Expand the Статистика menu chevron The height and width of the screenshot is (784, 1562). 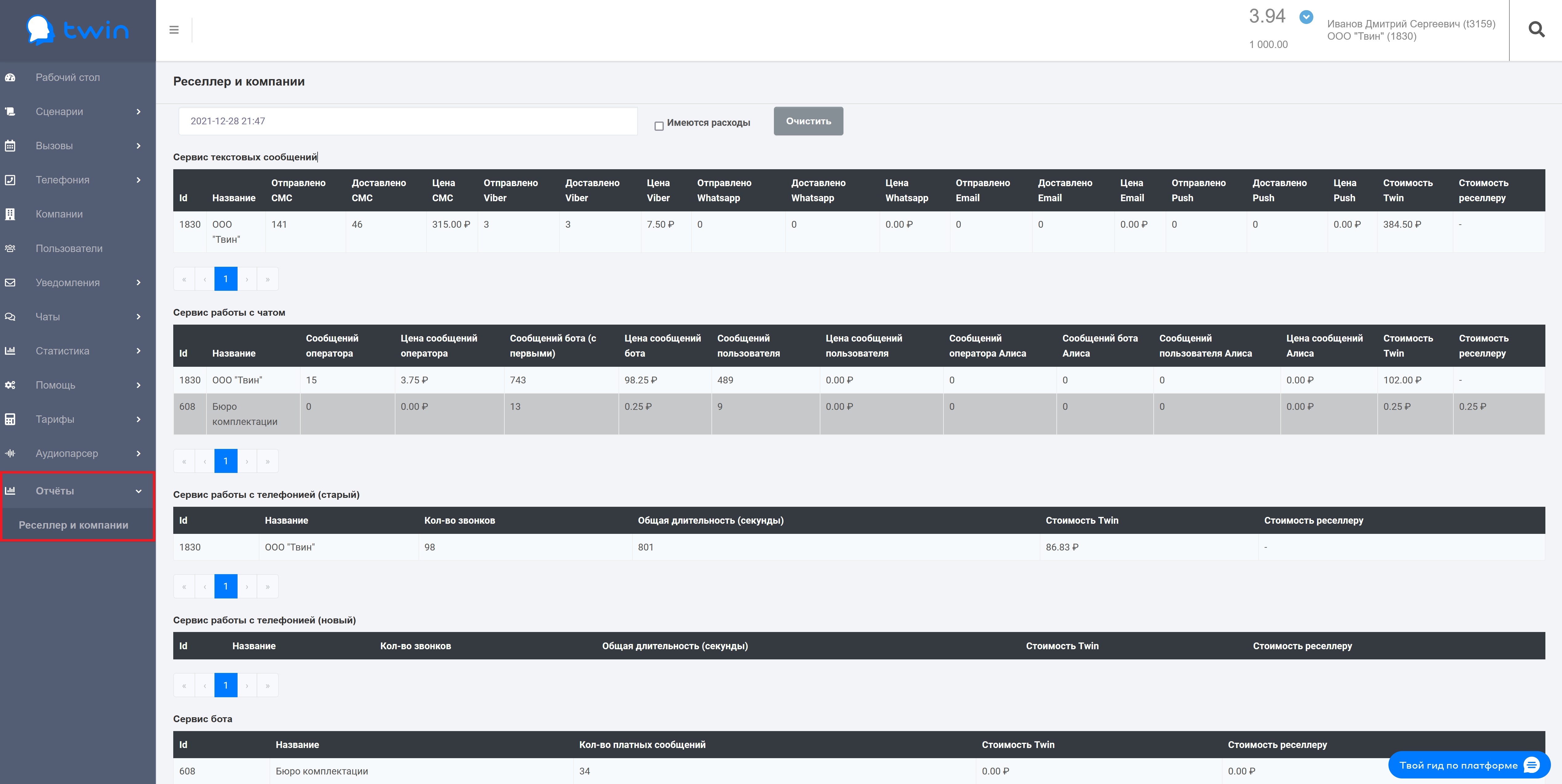click(138, 351)
